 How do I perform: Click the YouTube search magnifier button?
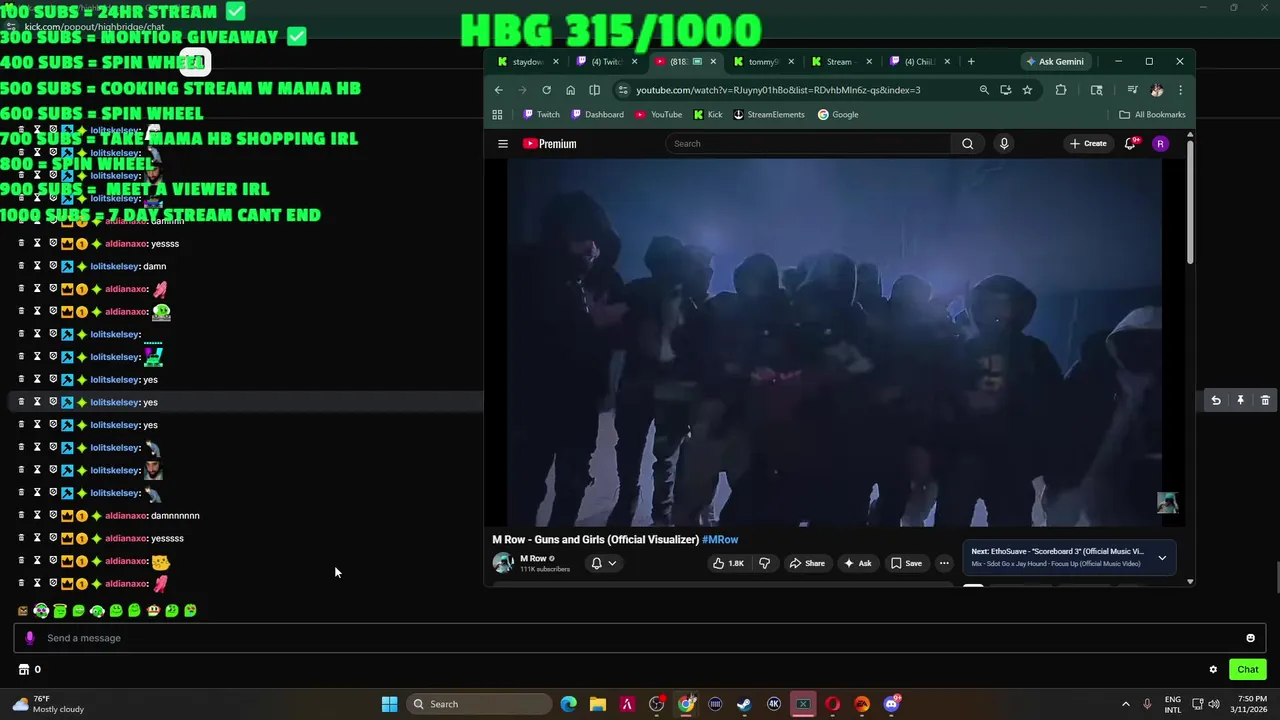click(967, 144)
